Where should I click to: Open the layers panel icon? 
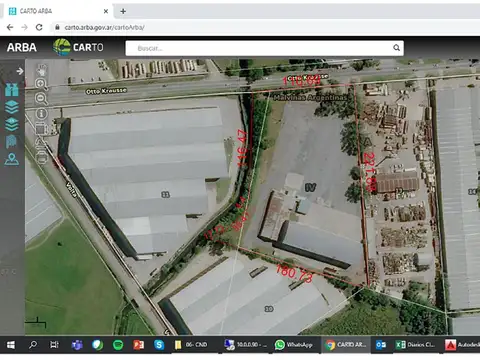point(12,108)
